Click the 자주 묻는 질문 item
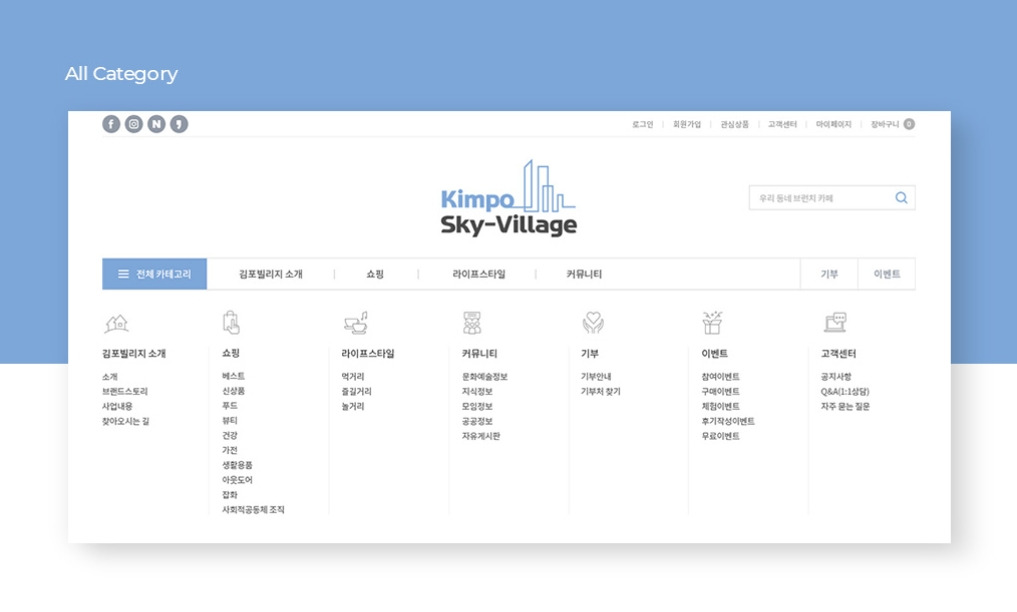 click(845, 406)
